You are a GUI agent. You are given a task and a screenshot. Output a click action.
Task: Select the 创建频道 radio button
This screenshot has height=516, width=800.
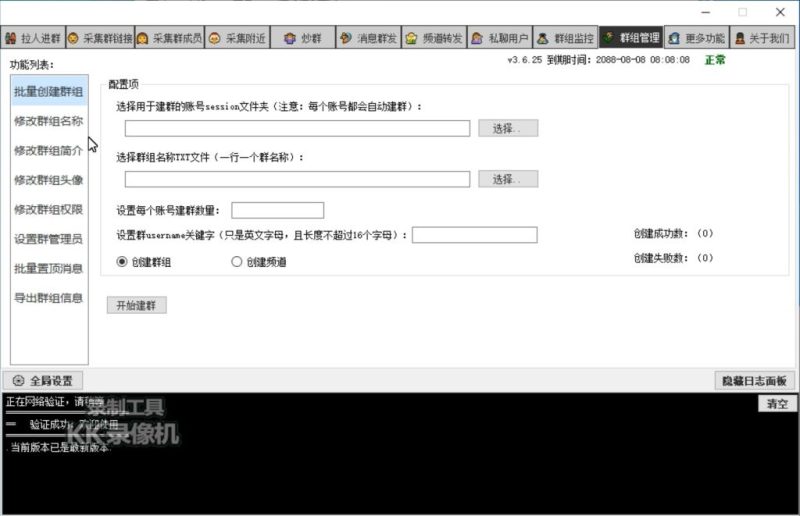[x=236, y=262]
